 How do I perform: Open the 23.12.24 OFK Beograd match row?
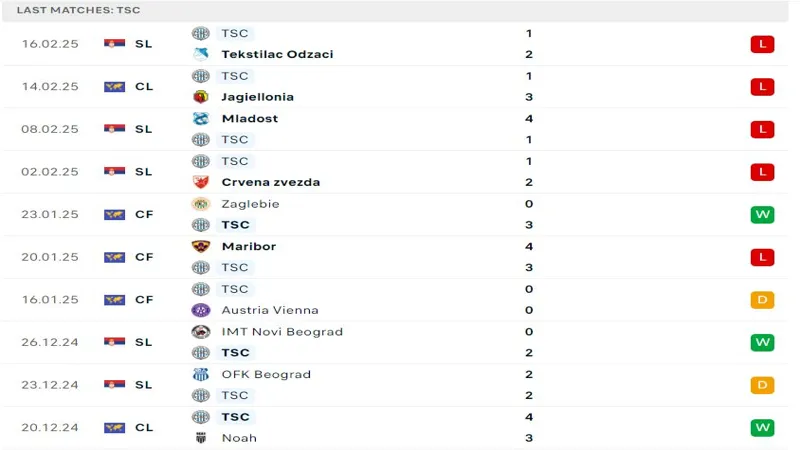click(x=395, y=385)
